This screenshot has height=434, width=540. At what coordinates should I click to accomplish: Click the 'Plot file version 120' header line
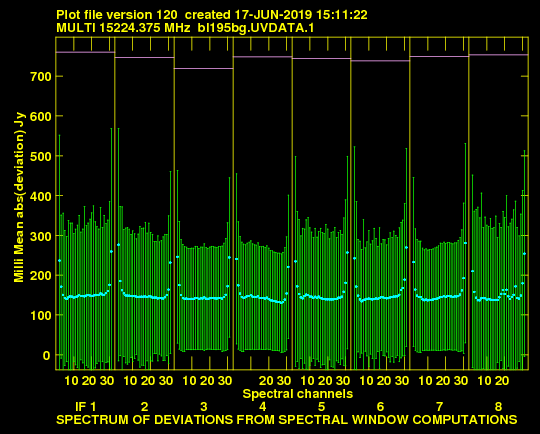tap(211, 15)
